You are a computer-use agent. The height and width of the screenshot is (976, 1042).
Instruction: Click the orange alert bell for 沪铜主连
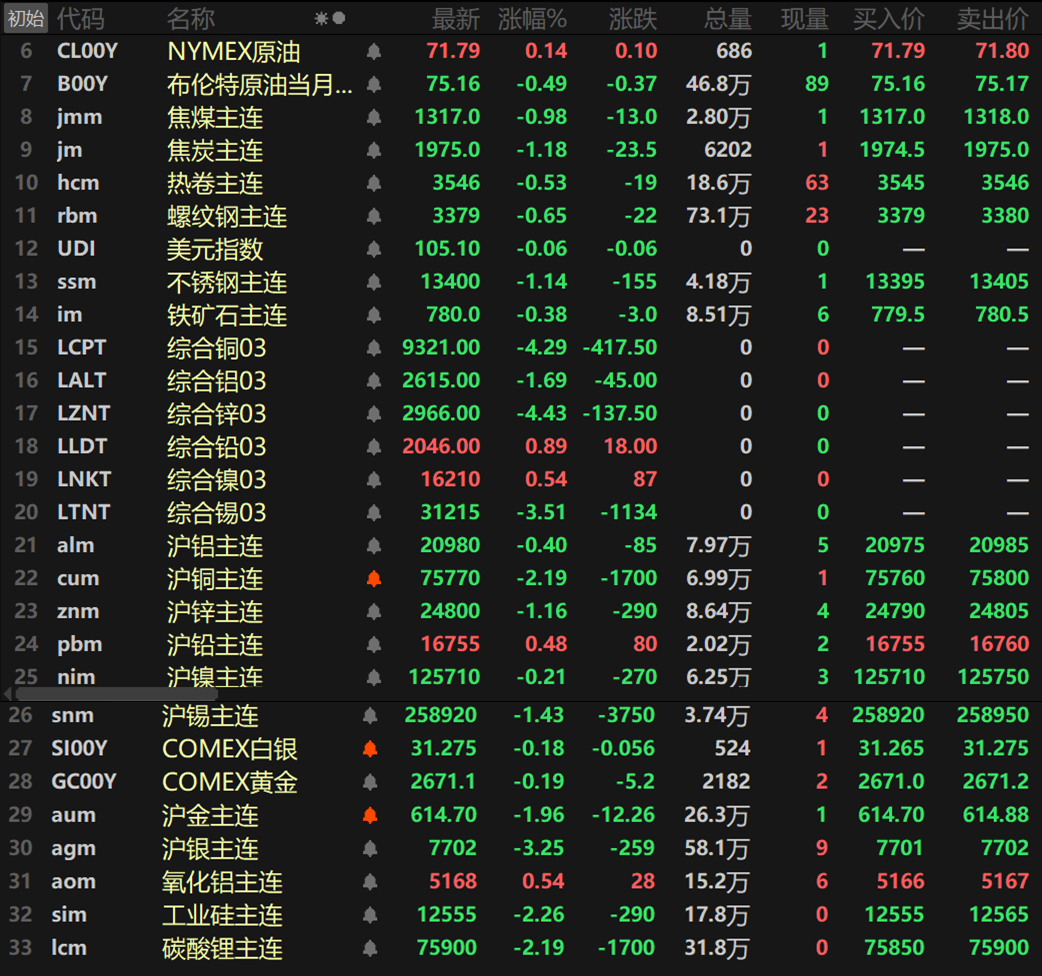[374, 578]
